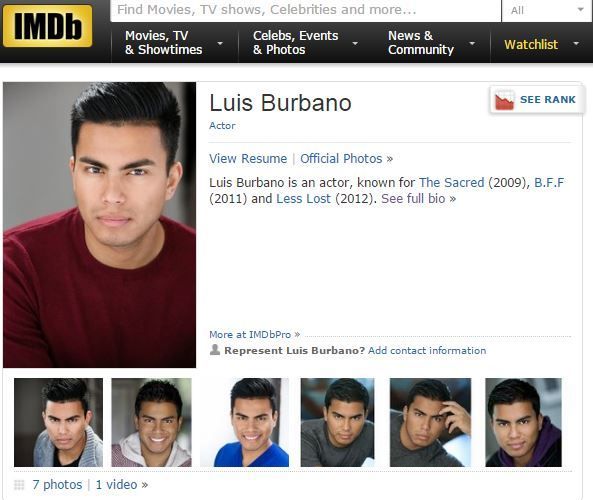
Task: Open the thumbnail with hand on head
Action: tap(430, 422)
